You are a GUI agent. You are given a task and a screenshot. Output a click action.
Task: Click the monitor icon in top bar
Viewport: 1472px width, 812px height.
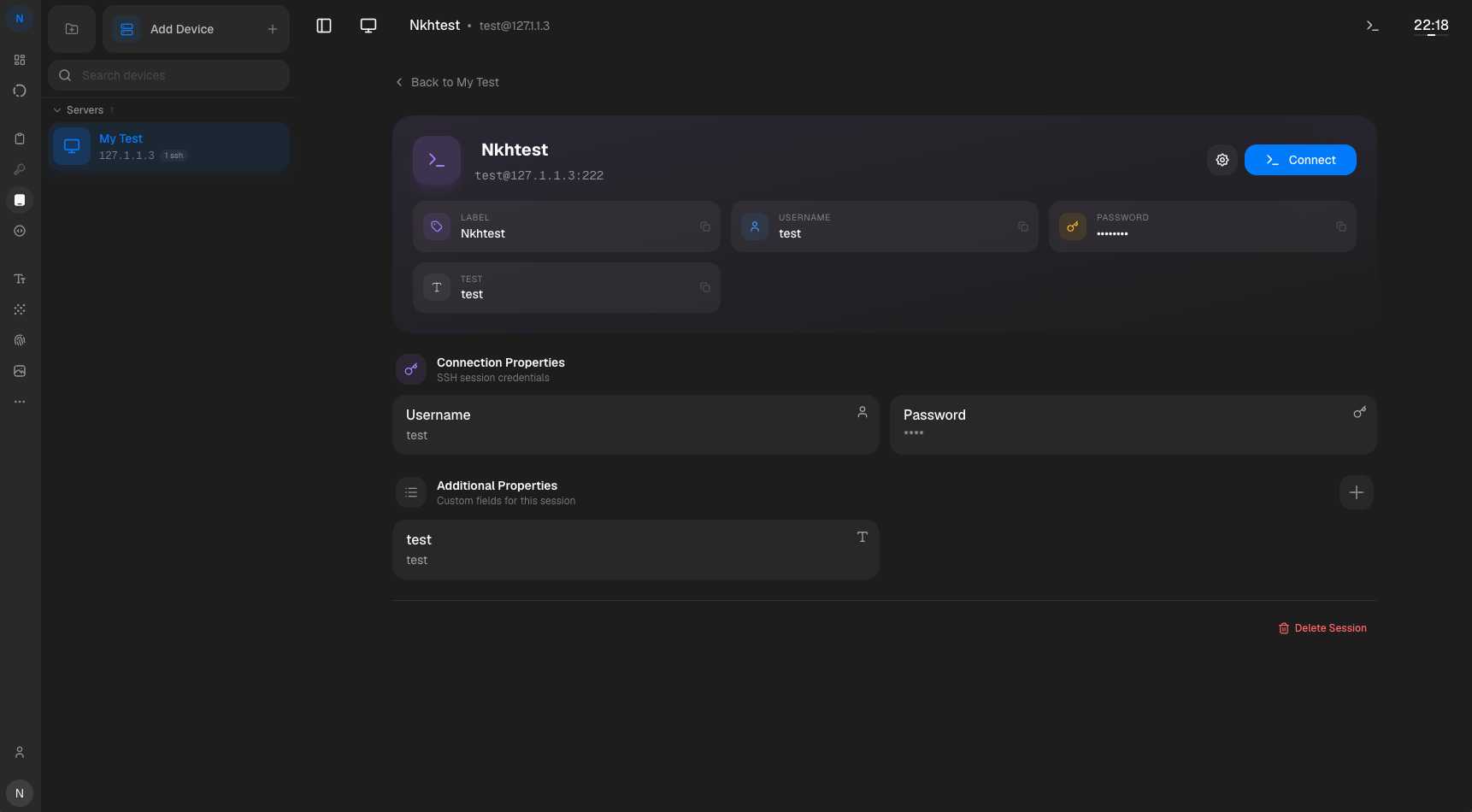(x=368, y=26)
